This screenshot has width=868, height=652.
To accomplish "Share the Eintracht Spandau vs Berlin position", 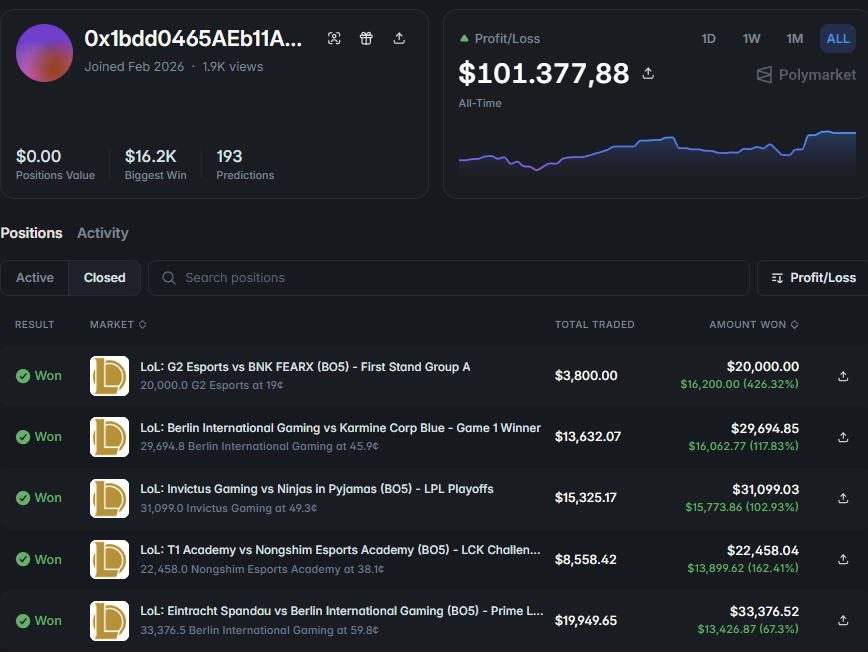I will pyautogui.click(x=843, y=620).
